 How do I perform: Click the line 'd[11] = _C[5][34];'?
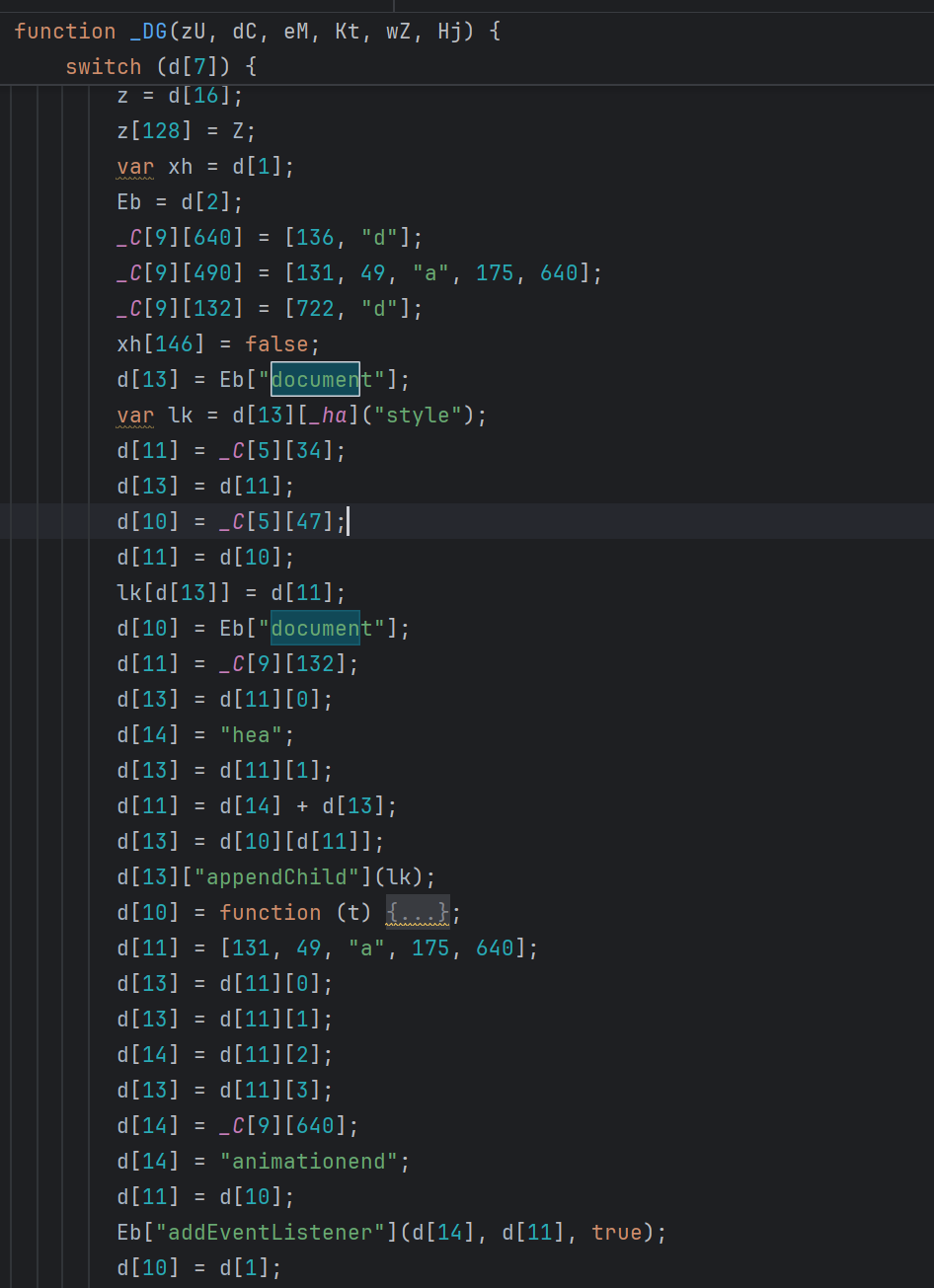click(x=231, y=451)
